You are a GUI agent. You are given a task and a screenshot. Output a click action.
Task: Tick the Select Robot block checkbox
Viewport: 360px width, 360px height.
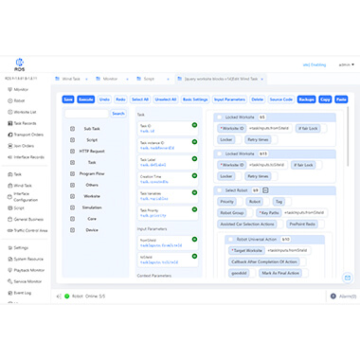[219, 190]
